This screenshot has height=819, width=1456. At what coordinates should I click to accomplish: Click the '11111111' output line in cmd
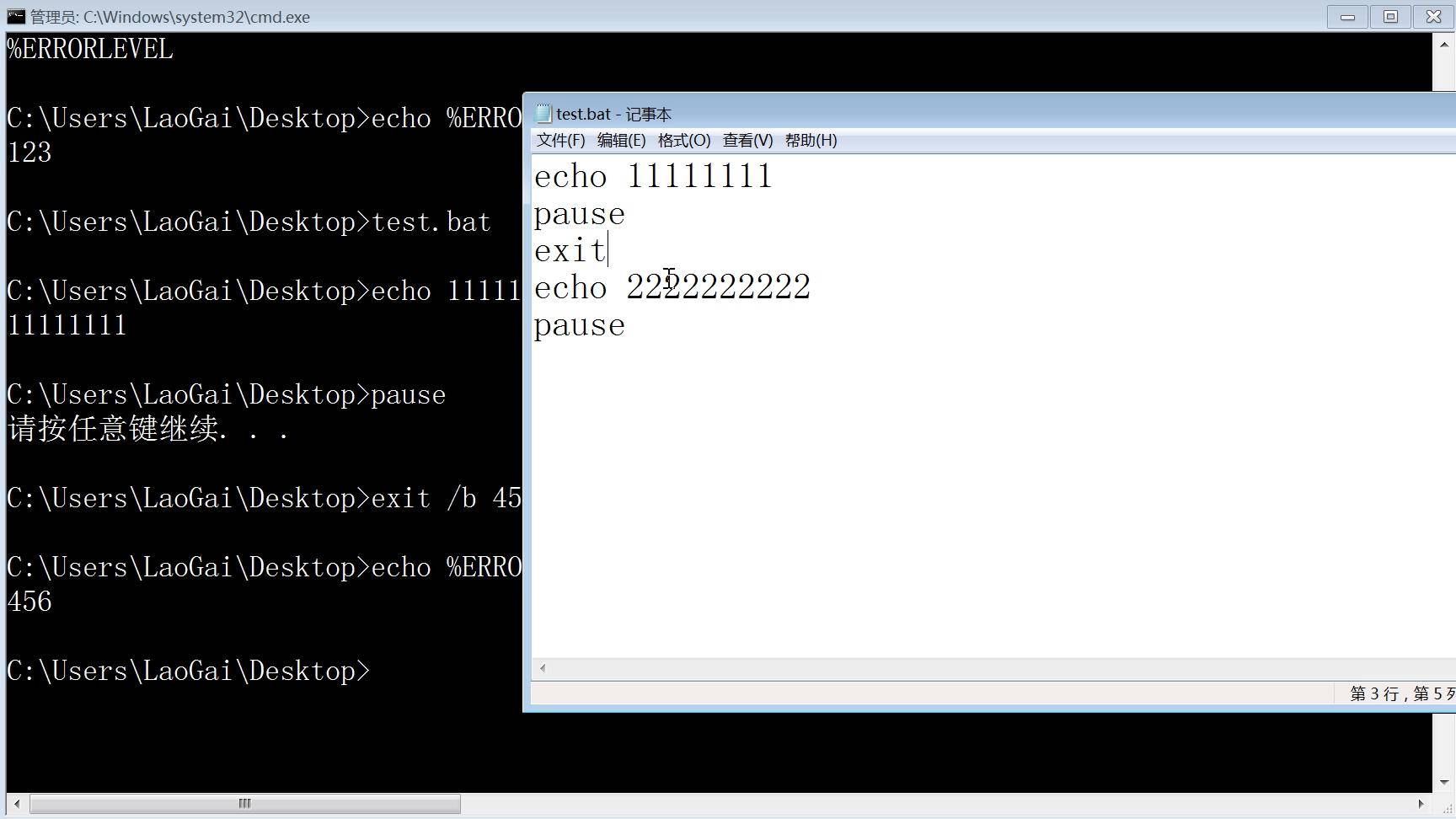click(67, 325)
